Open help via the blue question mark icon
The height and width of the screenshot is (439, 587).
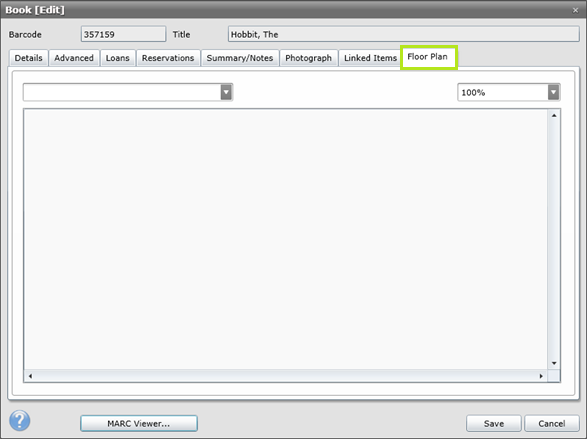click(x=20, y=420)
